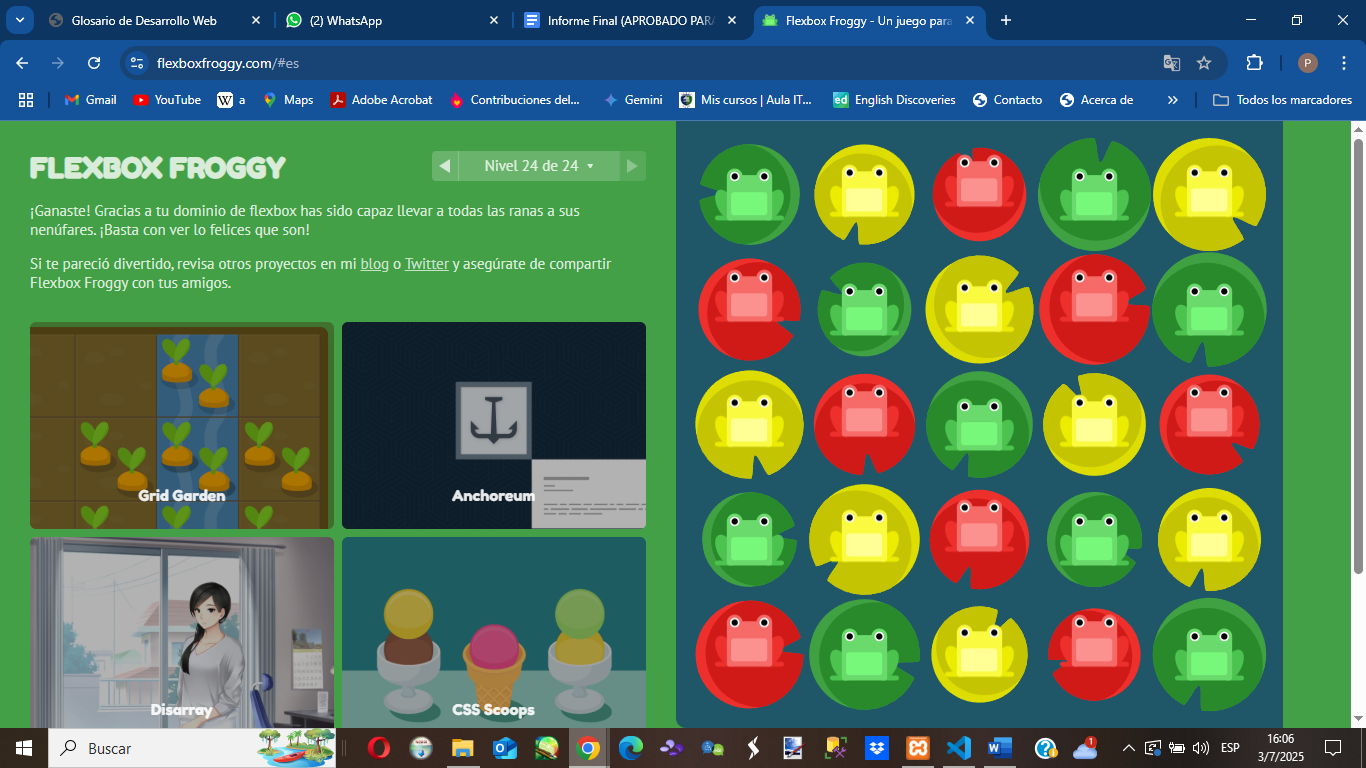Image resolution: width=1366 pixels, height=768 pixels.
Task: Click the page vertical scrollbar
Action: pyautogui.click(x=1358, y=355)
